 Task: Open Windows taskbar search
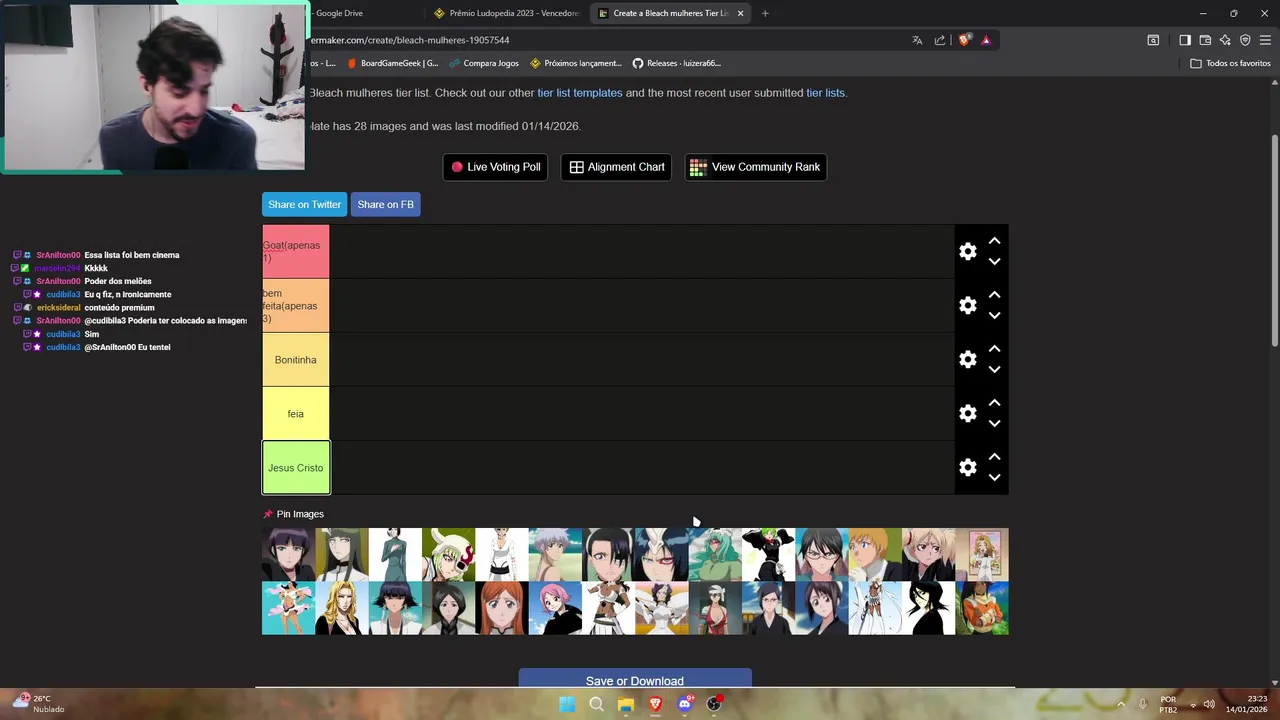click(596, 704)
